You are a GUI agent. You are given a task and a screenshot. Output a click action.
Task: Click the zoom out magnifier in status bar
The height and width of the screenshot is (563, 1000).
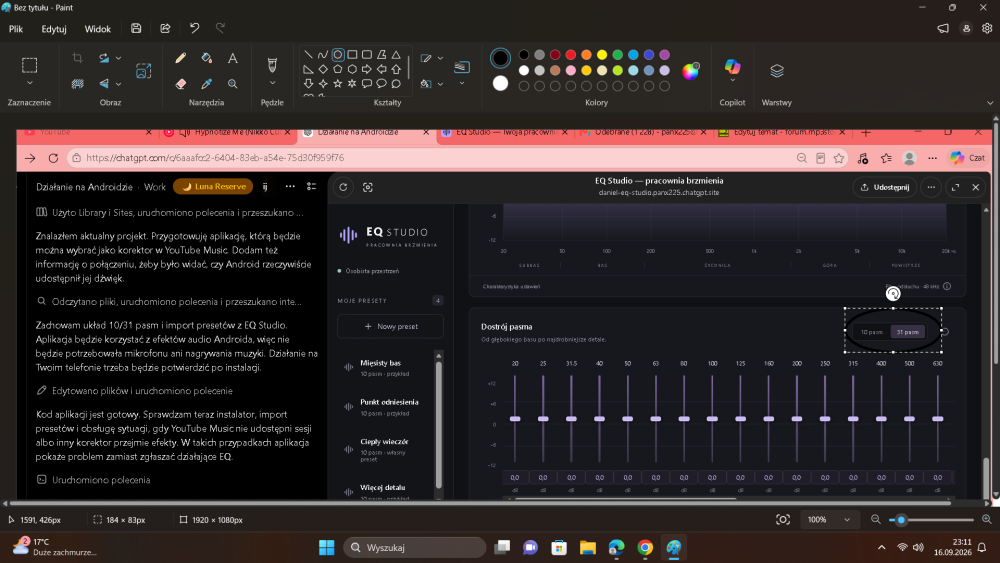(x=876, y=520)
